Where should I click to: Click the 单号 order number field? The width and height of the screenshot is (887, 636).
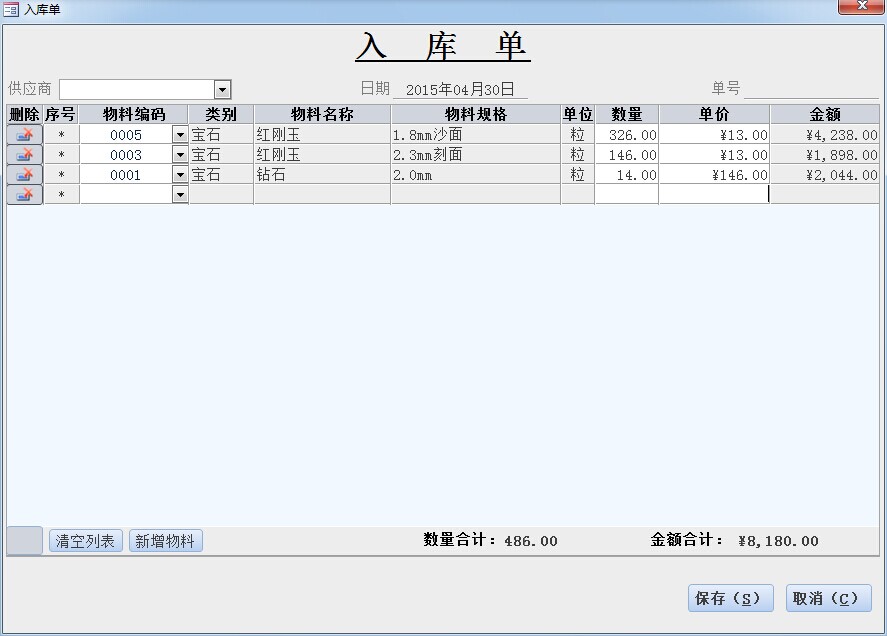point(810,89)
